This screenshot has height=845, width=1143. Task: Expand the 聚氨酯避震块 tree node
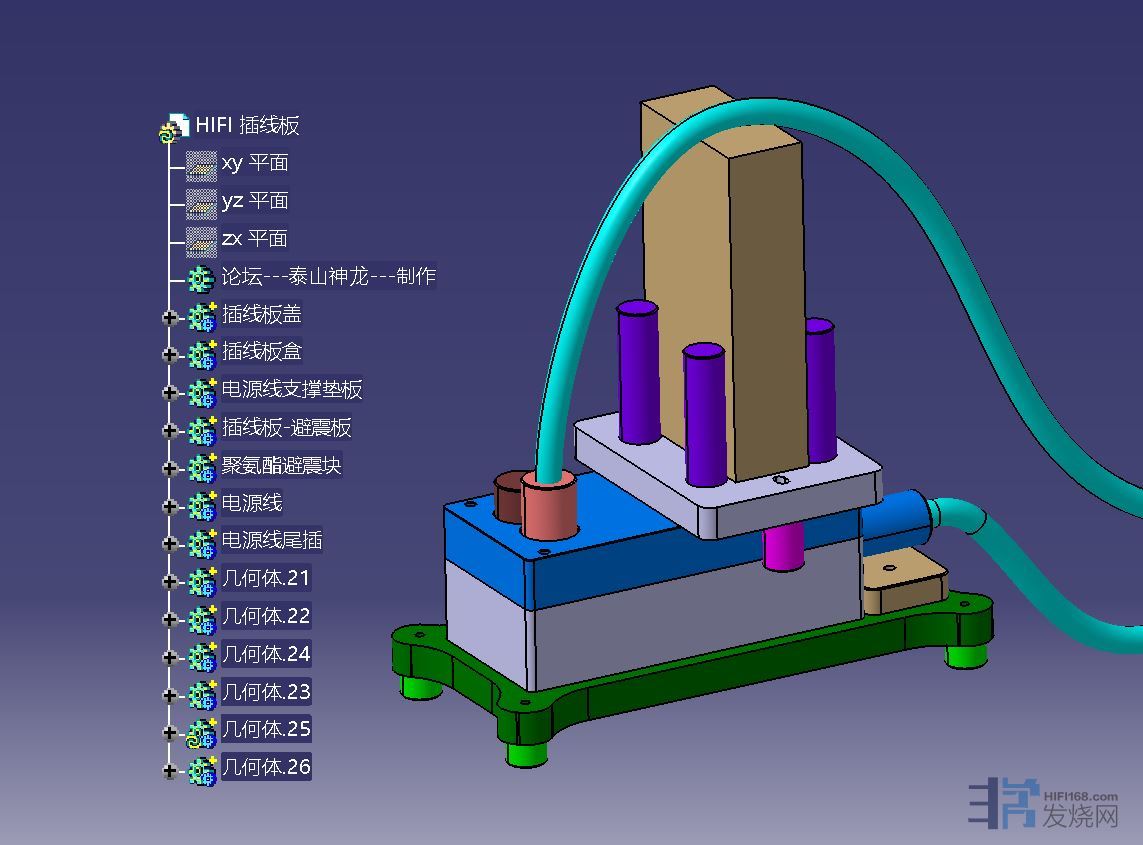(170, 468)
